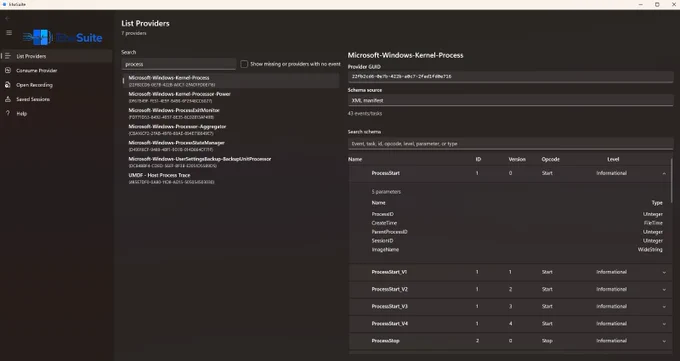Expand the ProcessStart_V2 event row

pos(664,289)
